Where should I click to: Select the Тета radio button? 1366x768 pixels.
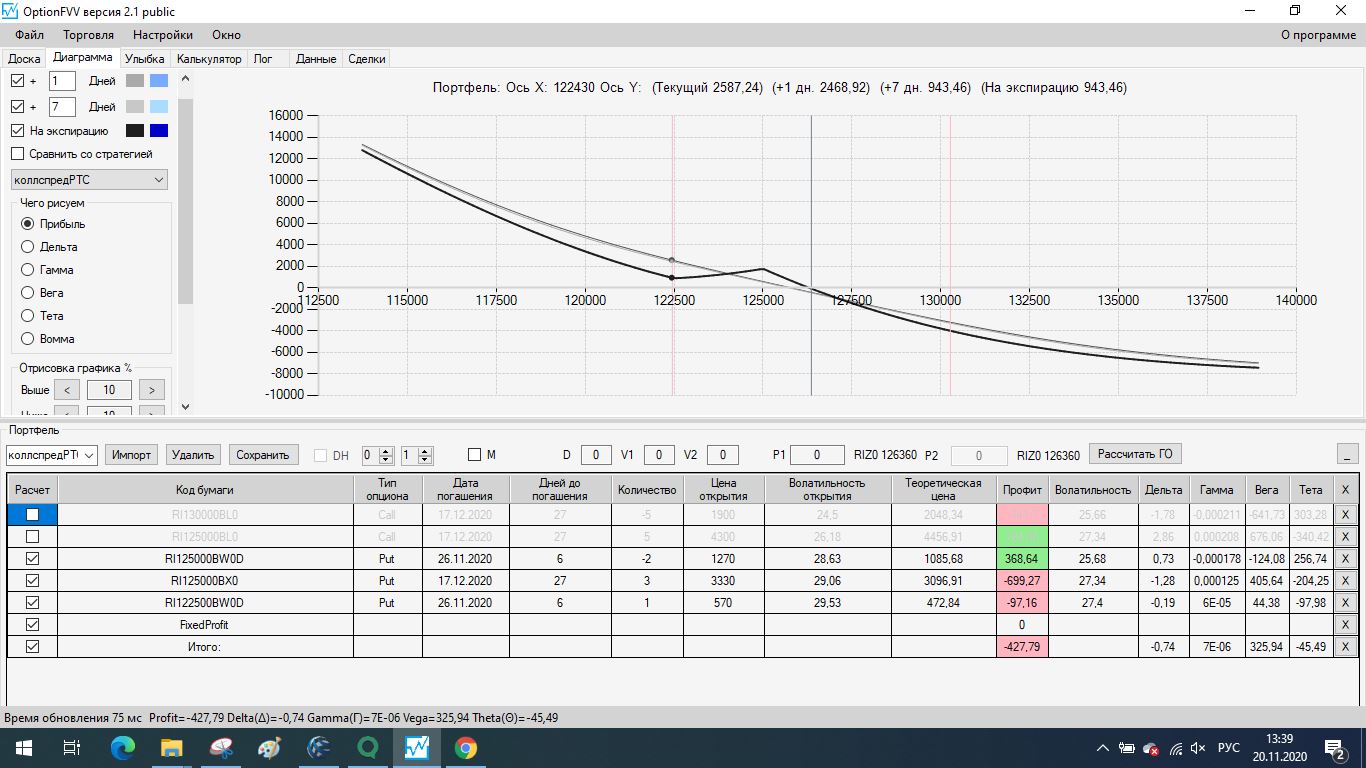[27, 316]
